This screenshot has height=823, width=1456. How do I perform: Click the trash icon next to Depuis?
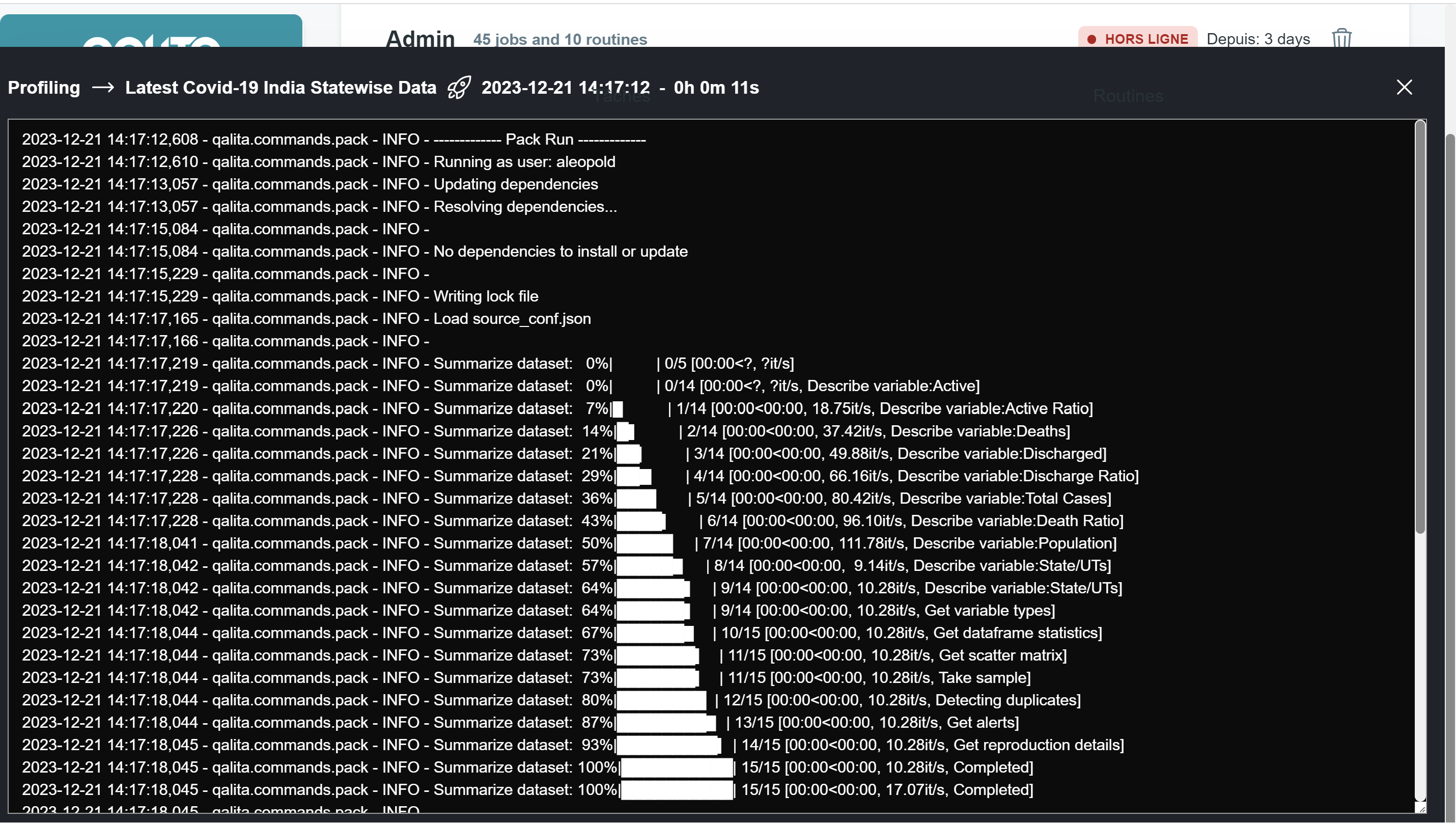click(x=1341, y=38)
